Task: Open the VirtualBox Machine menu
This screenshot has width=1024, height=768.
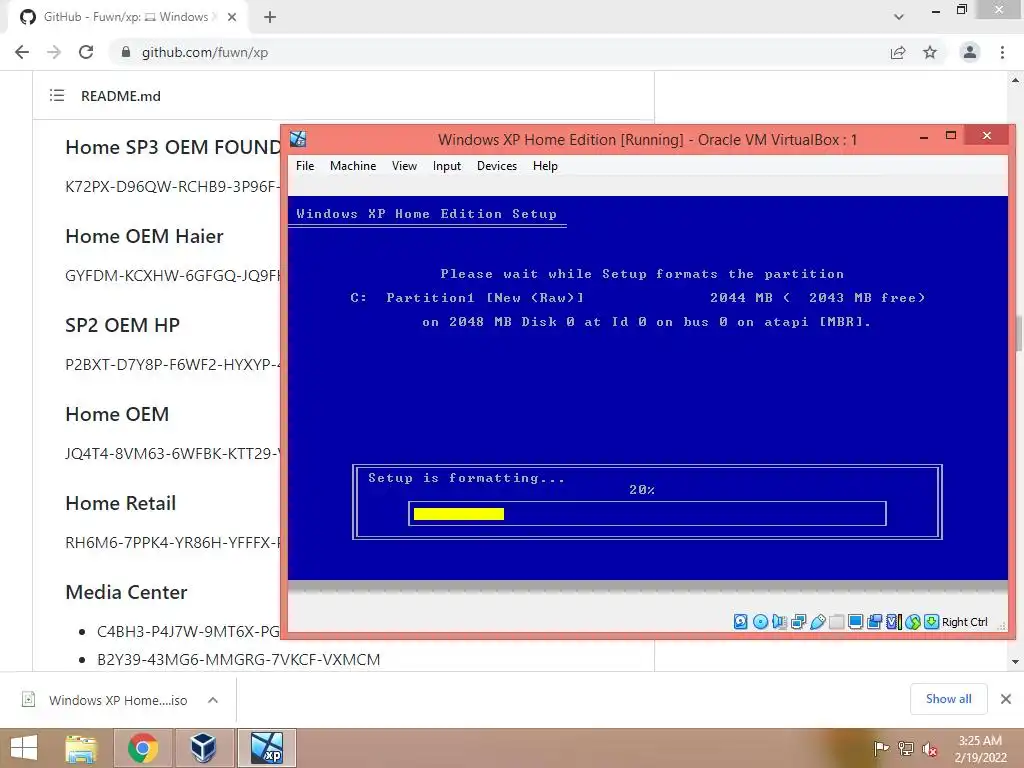Action: point(353,166)
